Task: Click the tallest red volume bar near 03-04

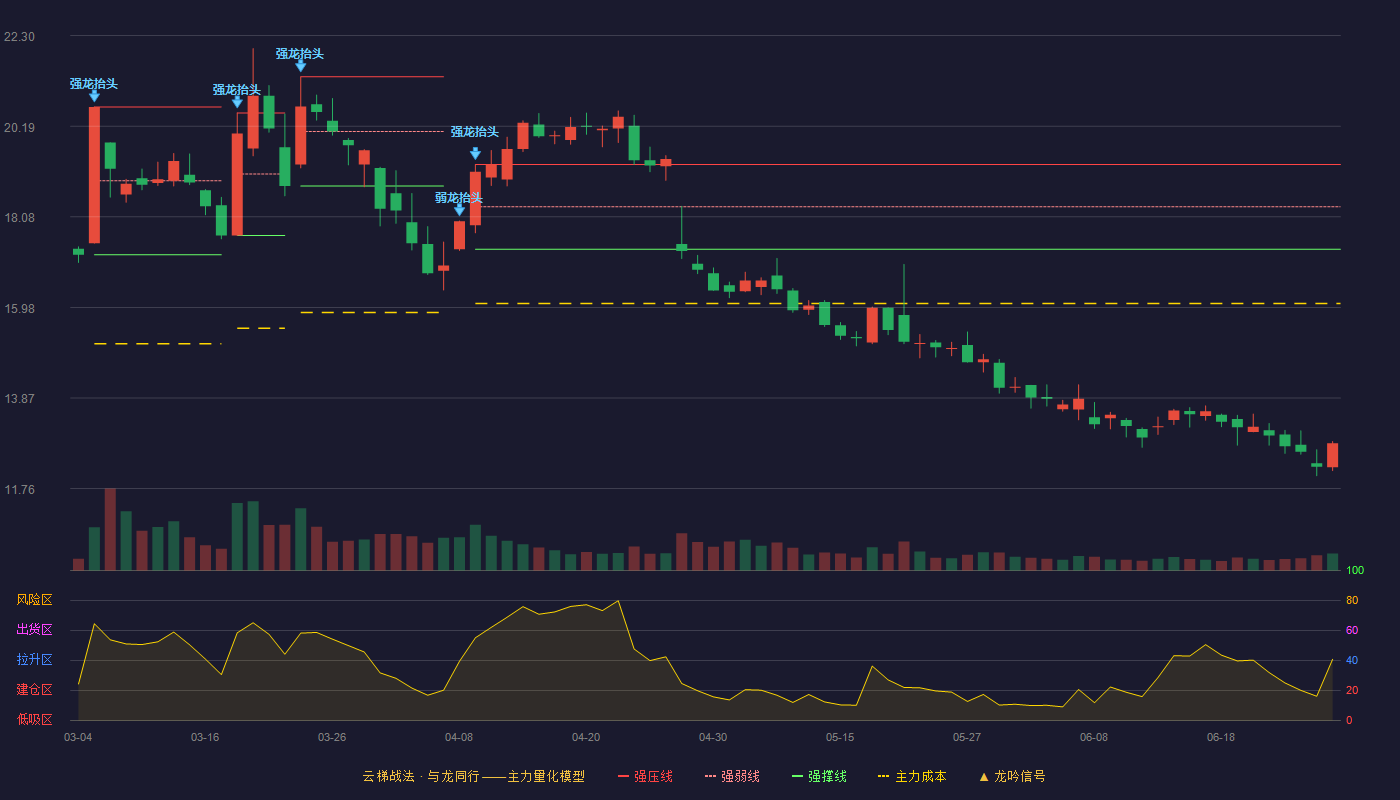Action: pos(110,529)
